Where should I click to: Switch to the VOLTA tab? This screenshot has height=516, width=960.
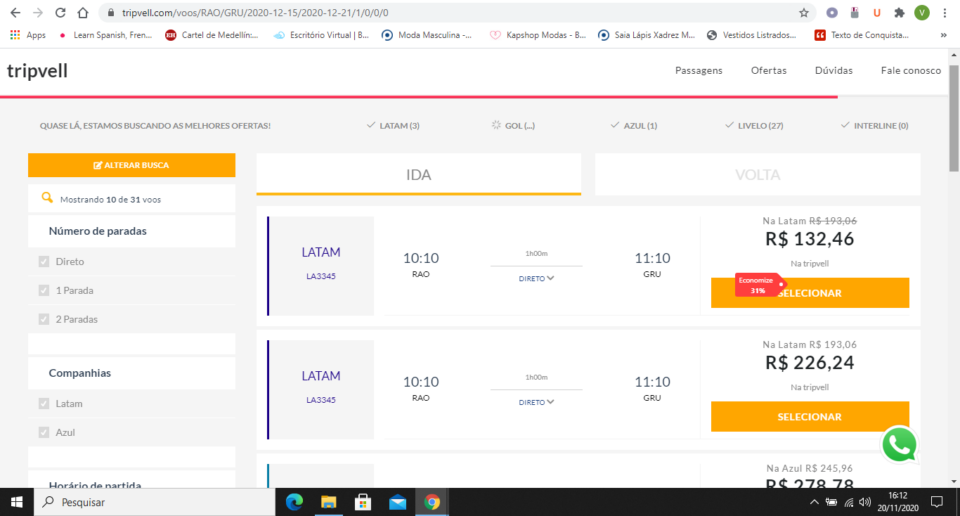757,174
